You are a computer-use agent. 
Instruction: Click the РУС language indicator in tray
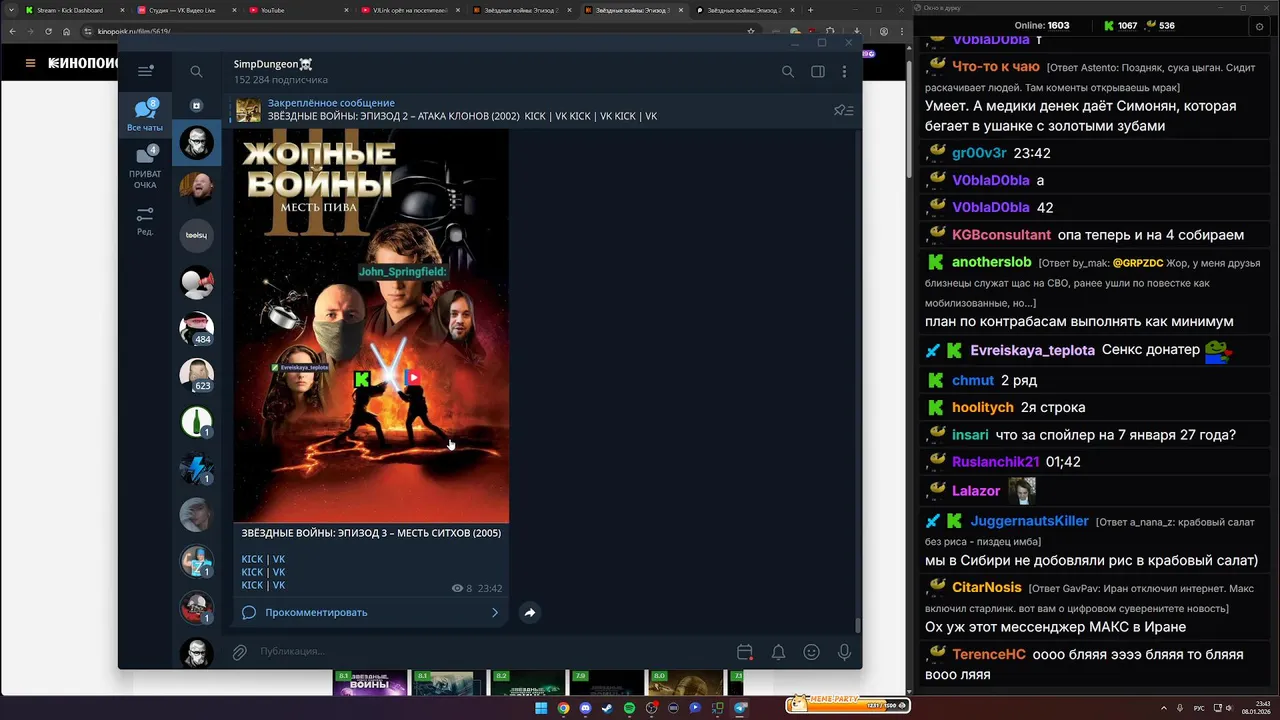click(1199, 708)
